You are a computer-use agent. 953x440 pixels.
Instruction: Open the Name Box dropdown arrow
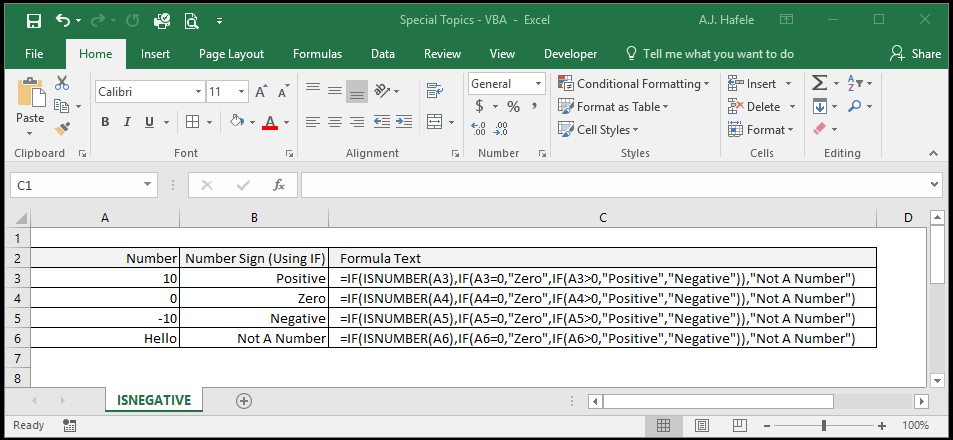pos(147,185)
